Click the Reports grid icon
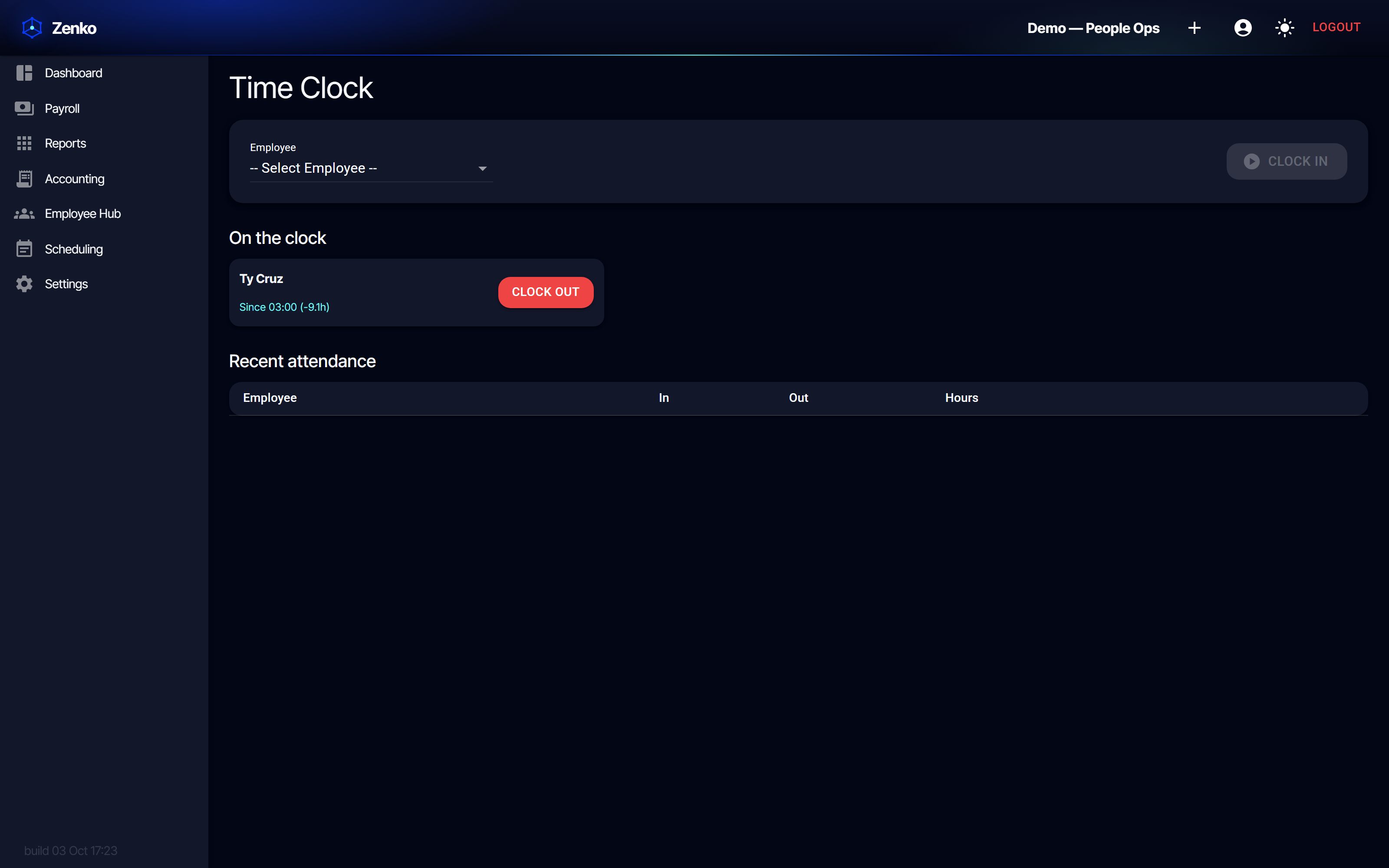 pyautogui.click(x=24, y=144)
